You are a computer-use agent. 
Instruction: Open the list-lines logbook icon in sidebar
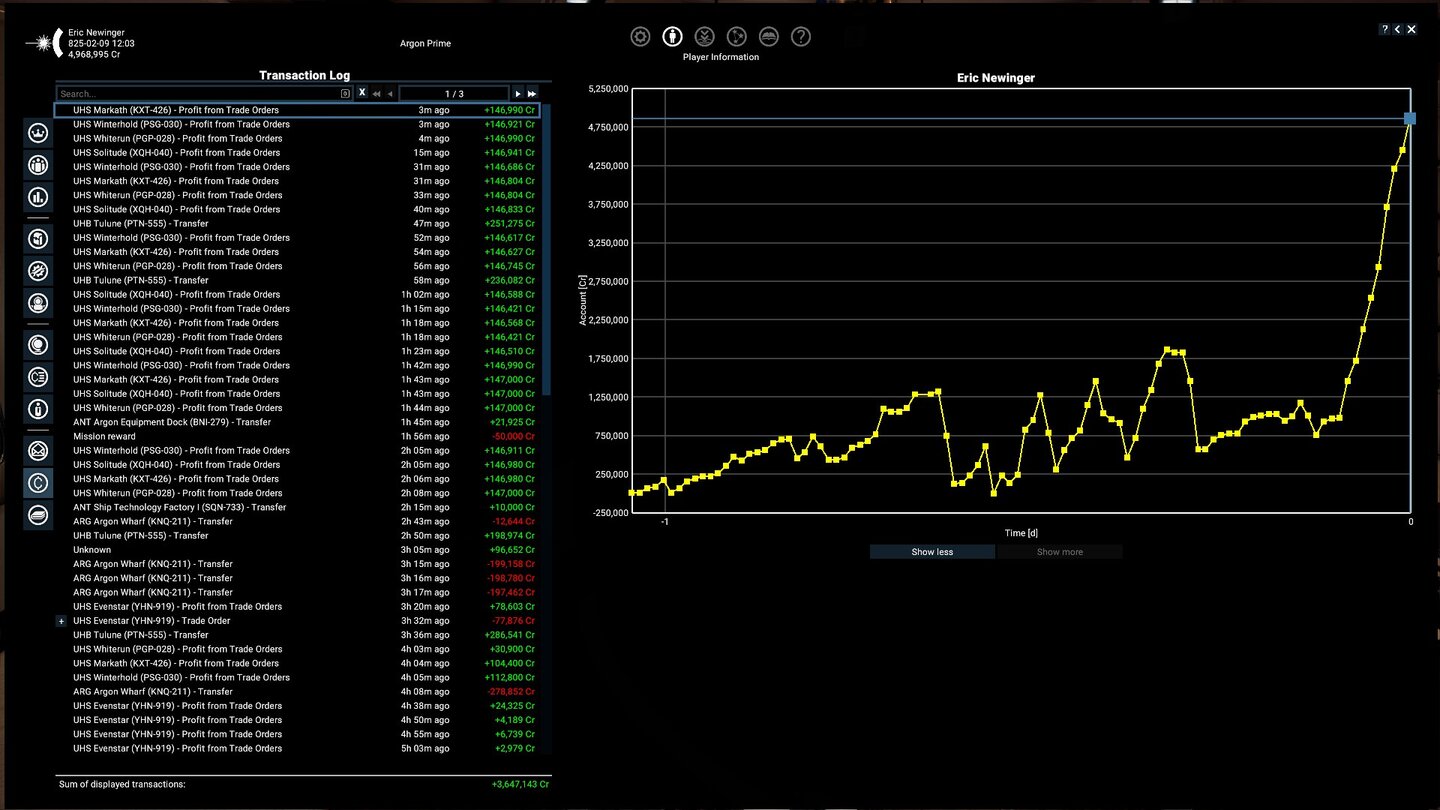[38, 377]
